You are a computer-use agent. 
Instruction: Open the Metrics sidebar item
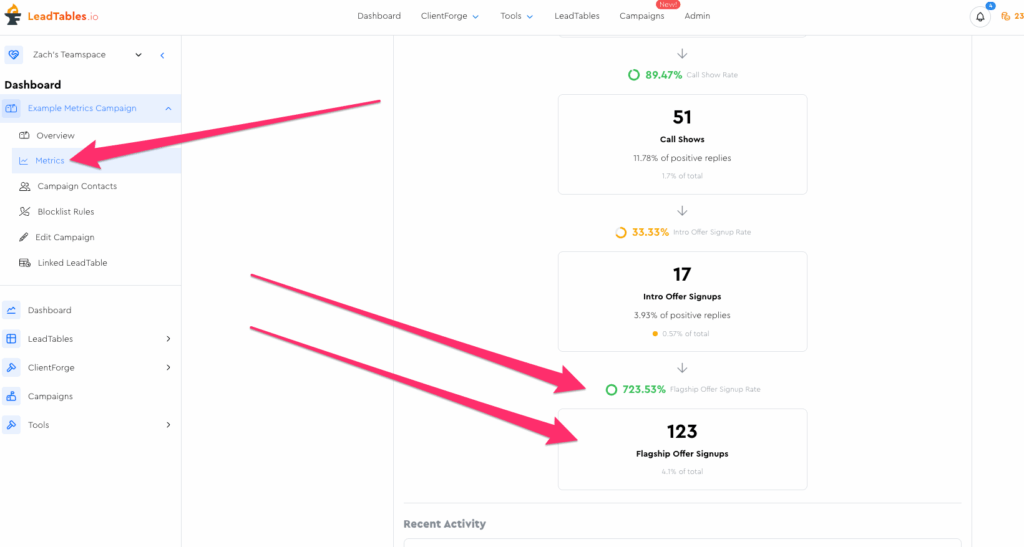click(x=49, y=160)
